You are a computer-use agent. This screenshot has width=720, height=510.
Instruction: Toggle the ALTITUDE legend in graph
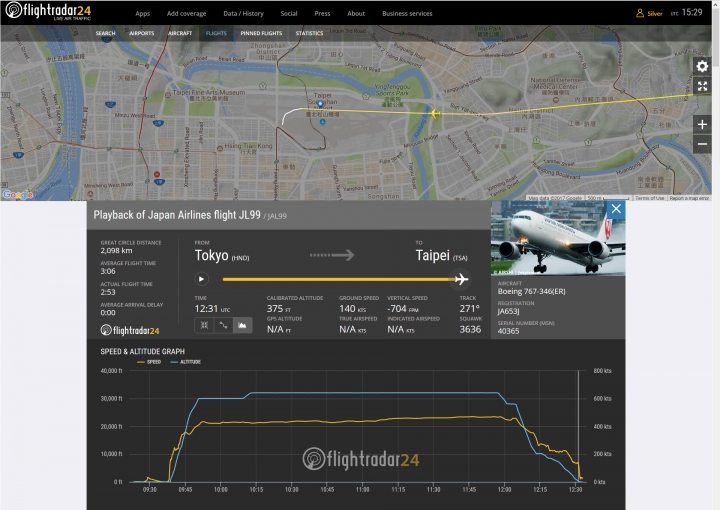pyautogui.click(x=186, y=362)
